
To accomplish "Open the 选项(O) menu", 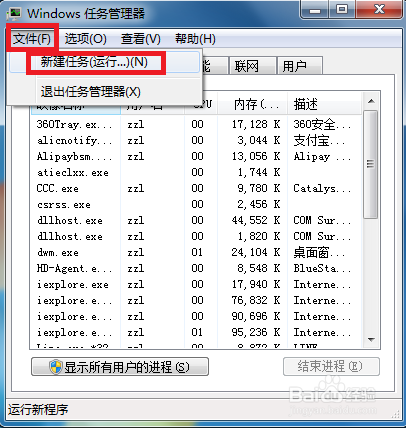I will click(85, 39).
